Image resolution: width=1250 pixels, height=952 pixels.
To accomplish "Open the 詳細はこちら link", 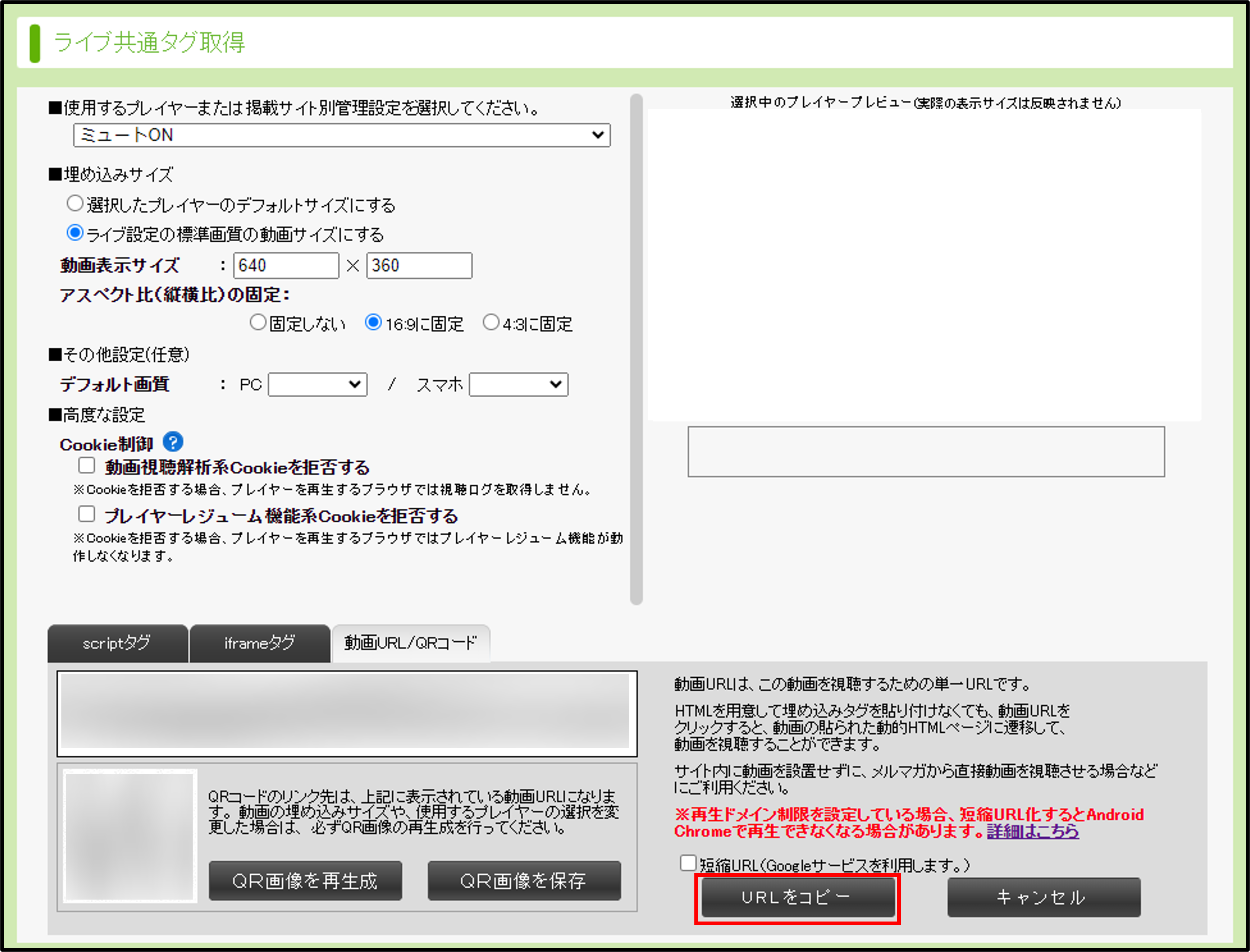I will (x=1032, y=831).
